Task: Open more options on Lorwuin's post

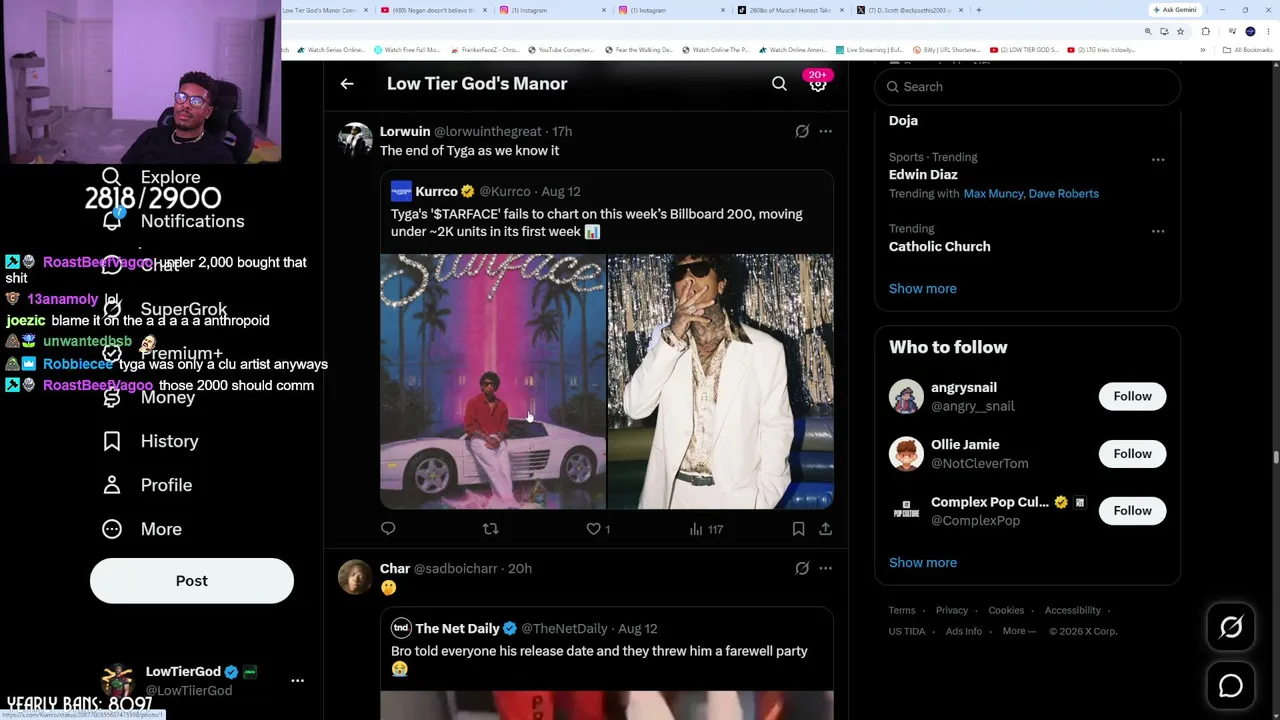Action: (x=825, y=131)
